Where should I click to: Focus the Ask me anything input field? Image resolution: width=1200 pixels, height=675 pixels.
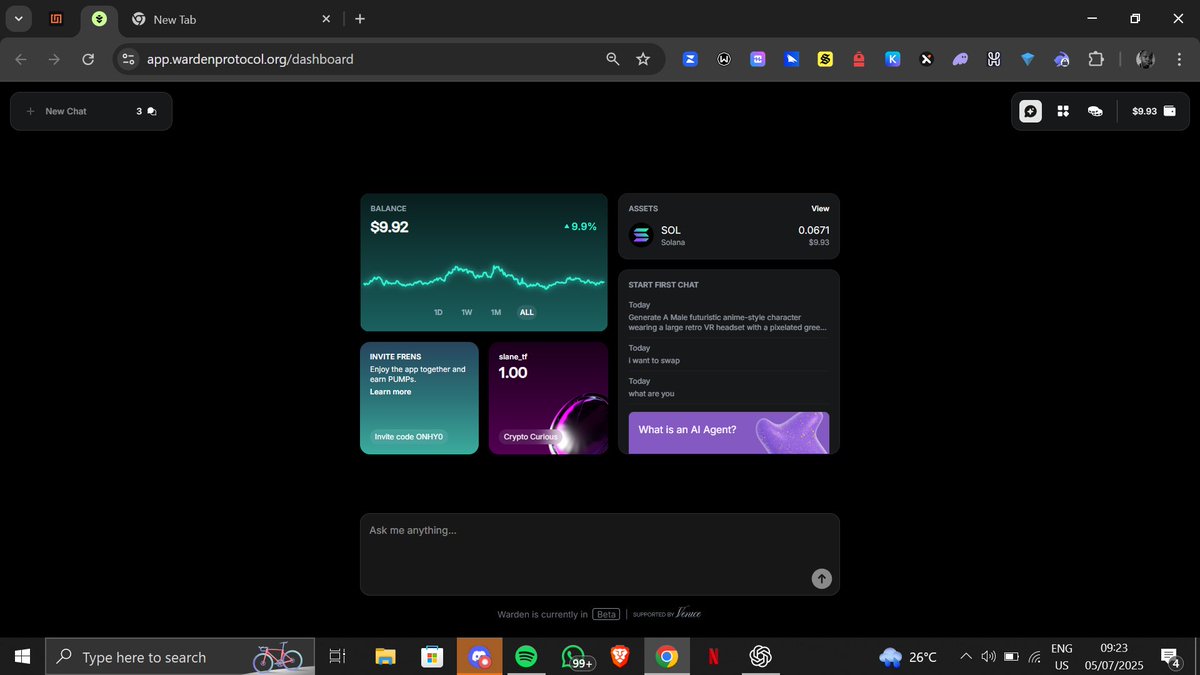600,554
